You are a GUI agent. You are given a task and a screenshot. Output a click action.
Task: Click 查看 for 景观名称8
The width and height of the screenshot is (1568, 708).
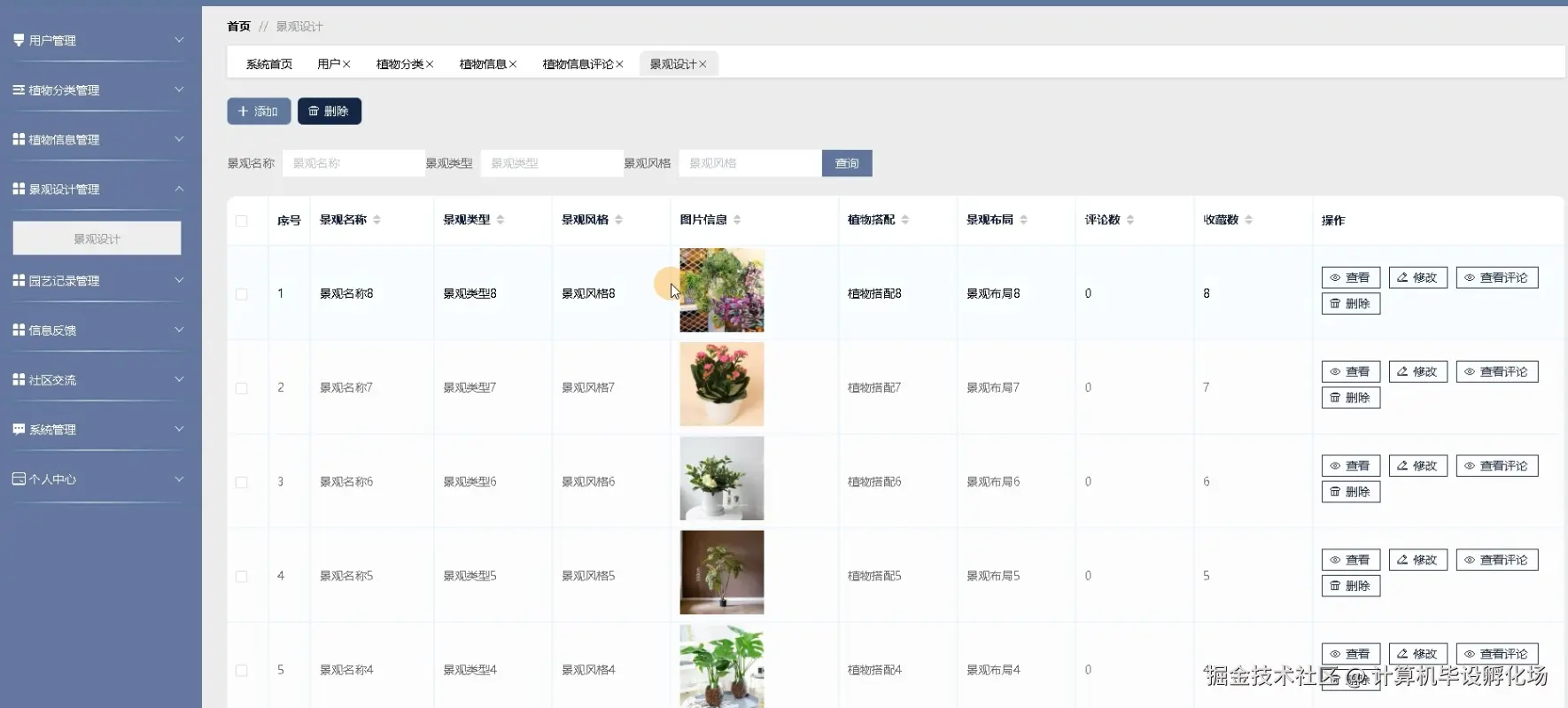point(1351,277)
